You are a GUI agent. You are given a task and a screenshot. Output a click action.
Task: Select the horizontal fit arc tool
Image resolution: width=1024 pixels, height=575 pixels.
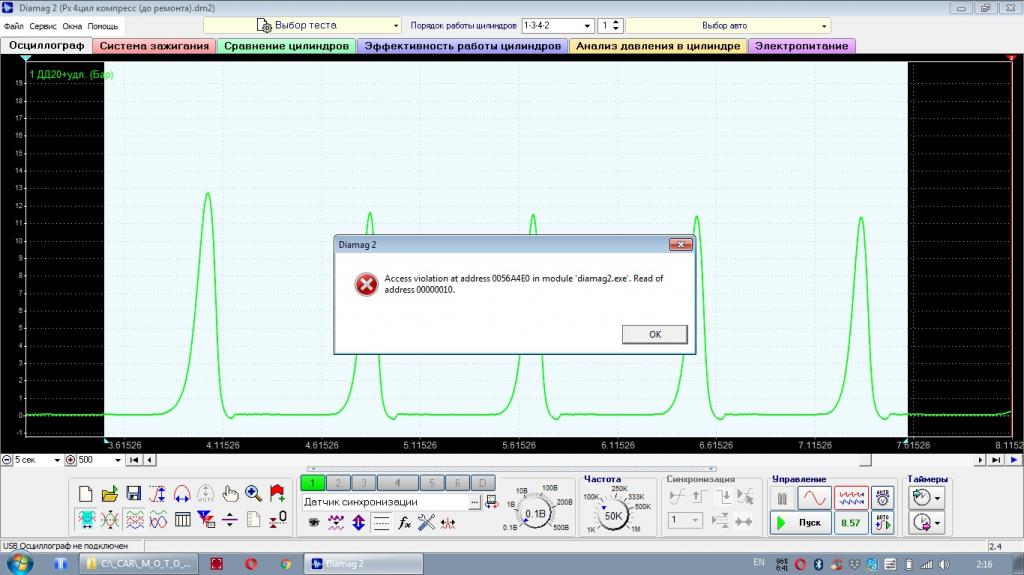coord(182,493)
